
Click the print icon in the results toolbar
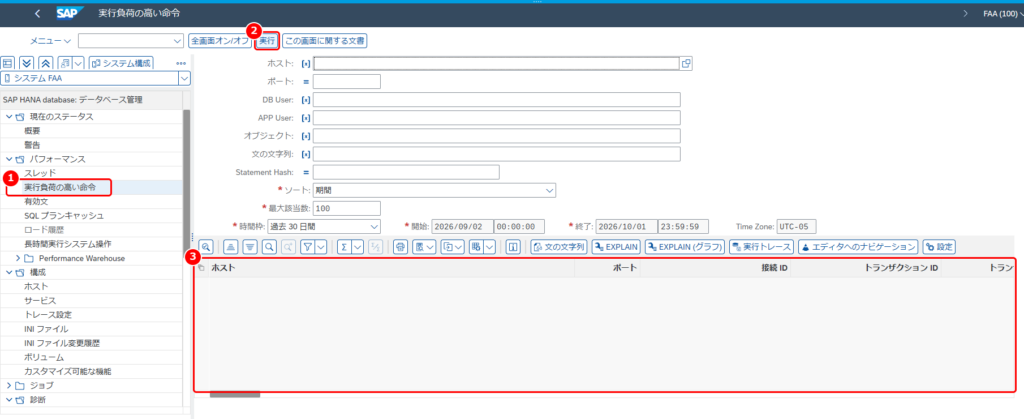point(401,247)
